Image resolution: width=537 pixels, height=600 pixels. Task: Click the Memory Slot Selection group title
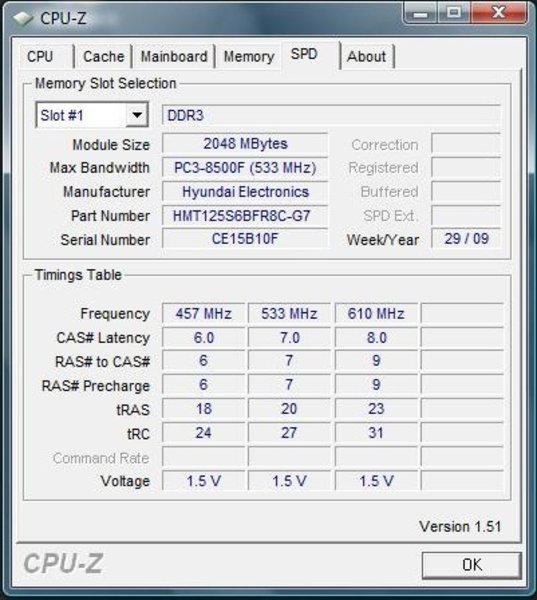(106, 83)
